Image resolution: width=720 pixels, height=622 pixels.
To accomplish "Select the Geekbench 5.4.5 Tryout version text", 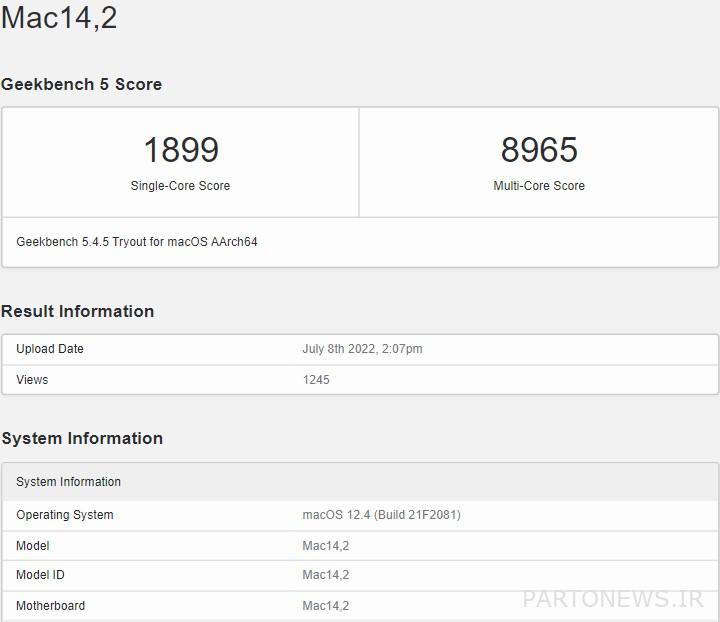I will click(x=137, y=242).
